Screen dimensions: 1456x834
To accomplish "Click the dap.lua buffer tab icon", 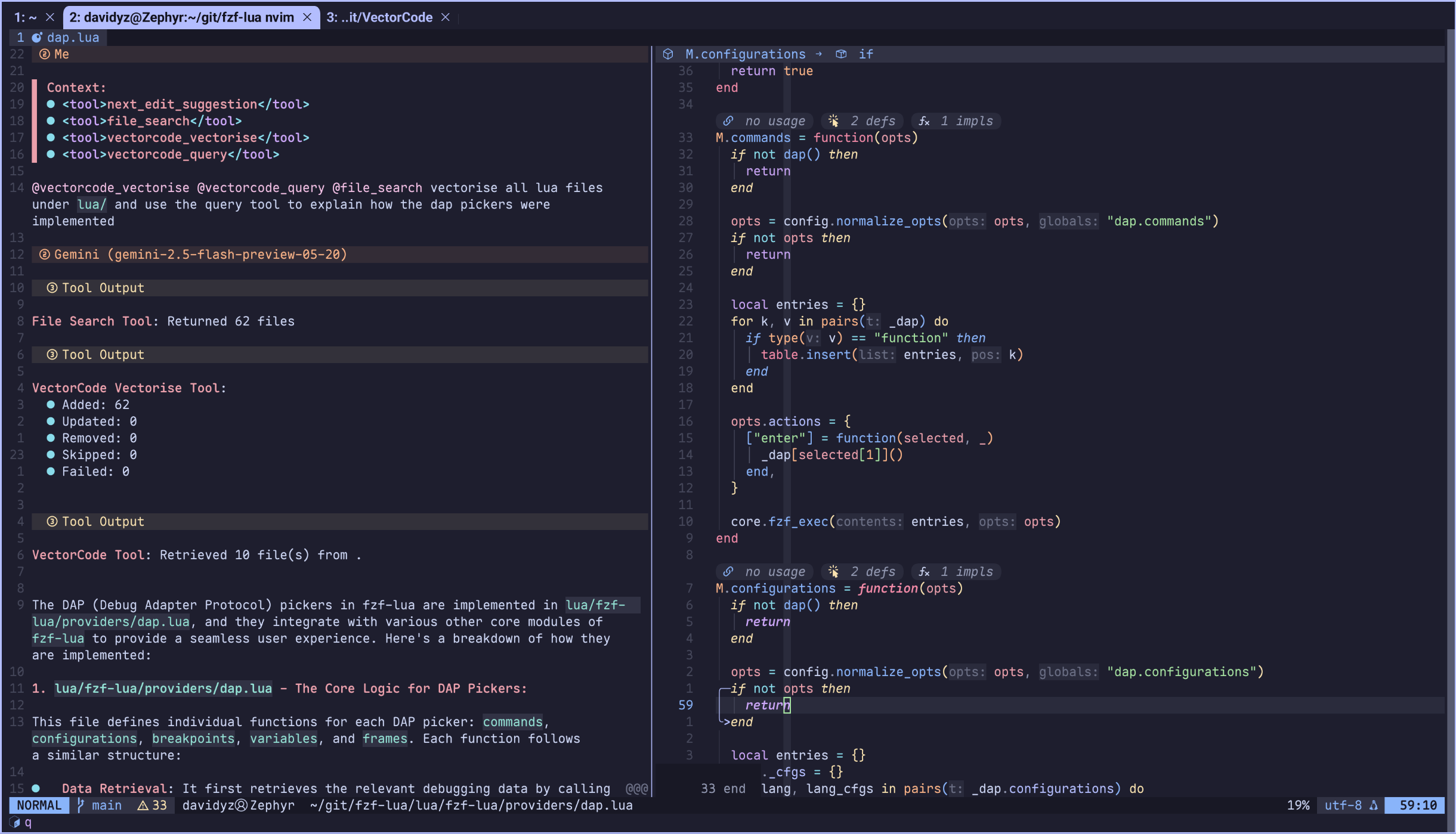I will coord(37,38).
